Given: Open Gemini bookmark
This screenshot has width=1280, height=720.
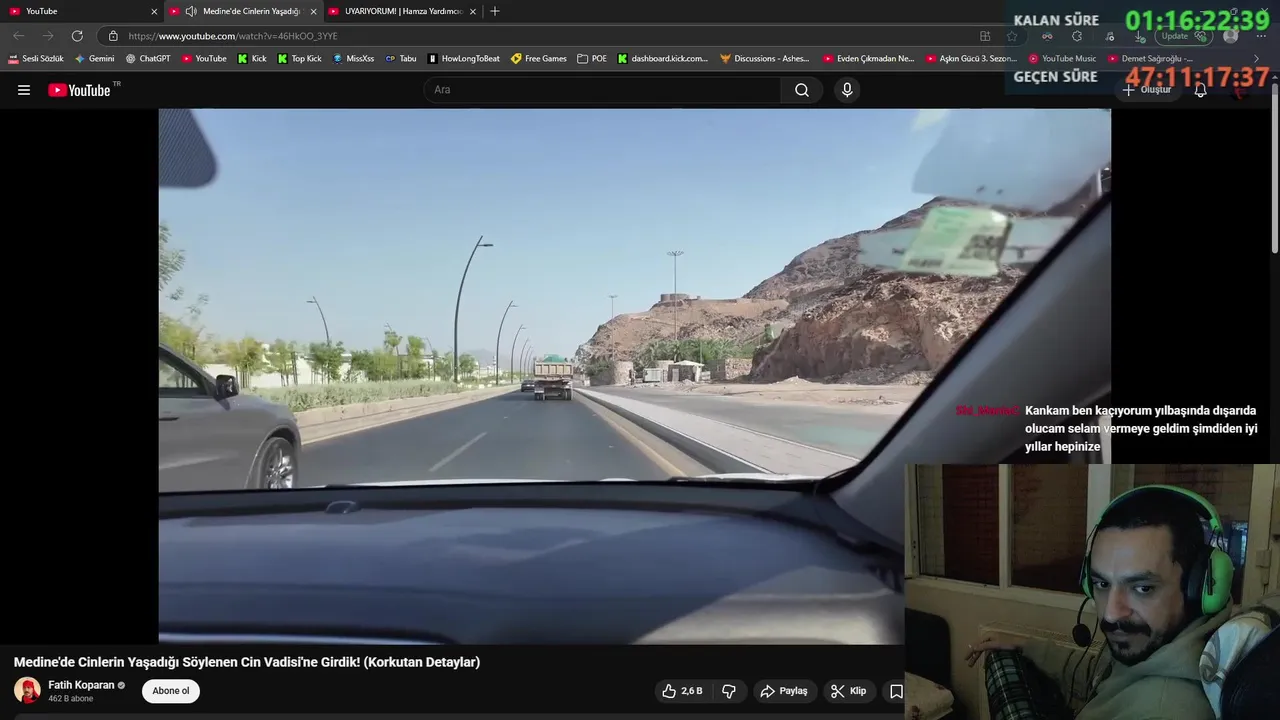Looking at the screenshot, I should [x=94, y=59].
